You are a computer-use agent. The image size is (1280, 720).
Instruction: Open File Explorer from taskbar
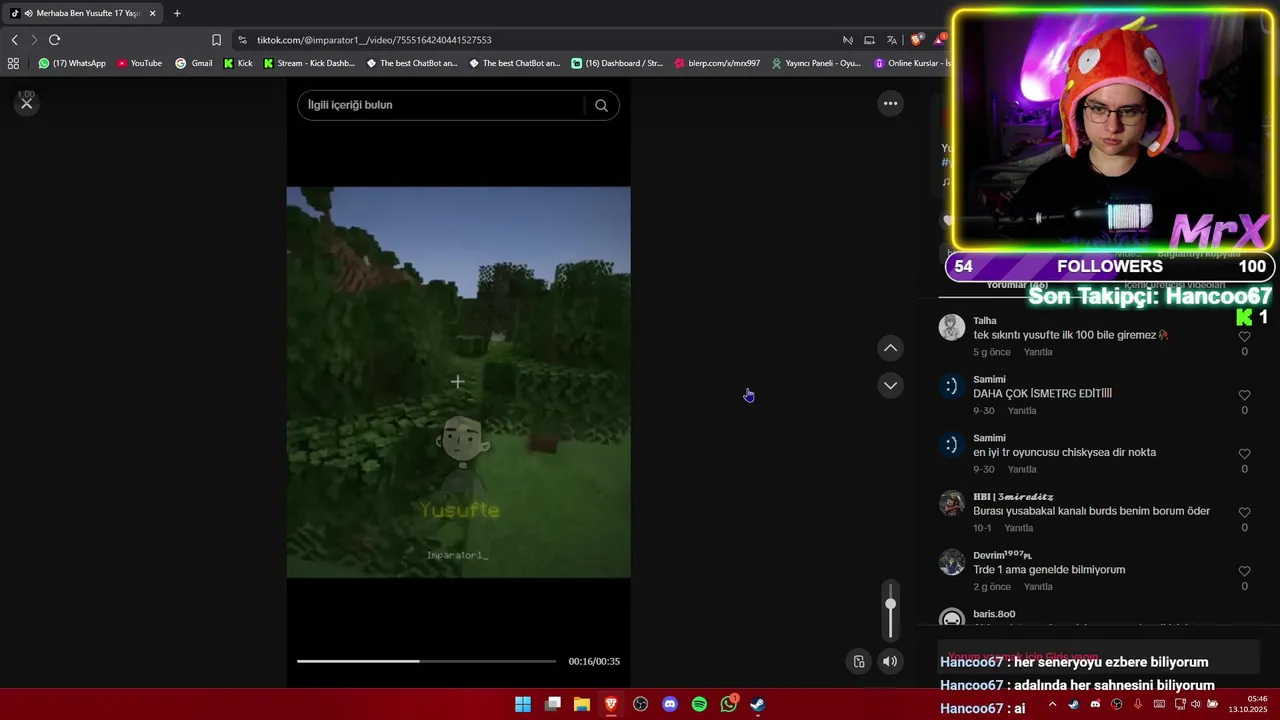point(582,704)
